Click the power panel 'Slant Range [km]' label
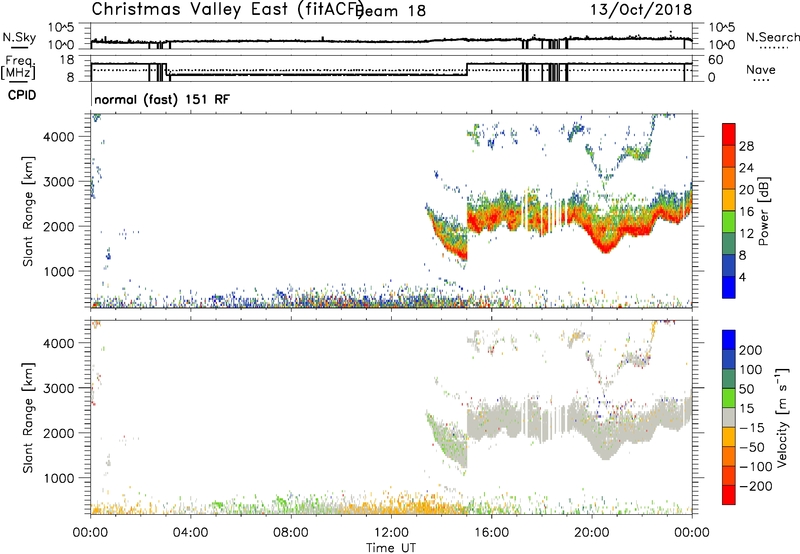The width and height of the screenshot is (800, 554). coord(28,211)
